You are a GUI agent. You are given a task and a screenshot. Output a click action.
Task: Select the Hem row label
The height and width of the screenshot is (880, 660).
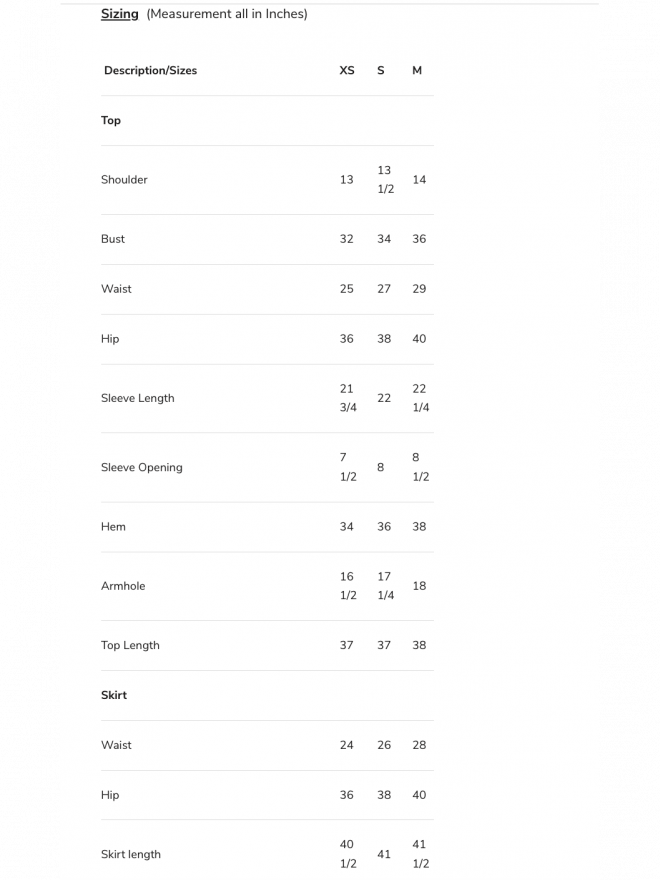(113, 527)
